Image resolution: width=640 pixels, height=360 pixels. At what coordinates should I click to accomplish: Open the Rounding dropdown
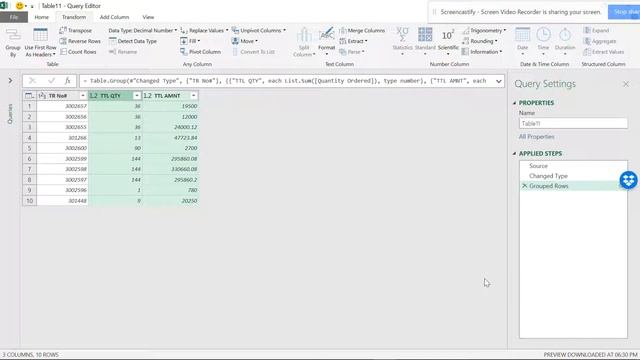pyautogui.click(x=480, y=41)
